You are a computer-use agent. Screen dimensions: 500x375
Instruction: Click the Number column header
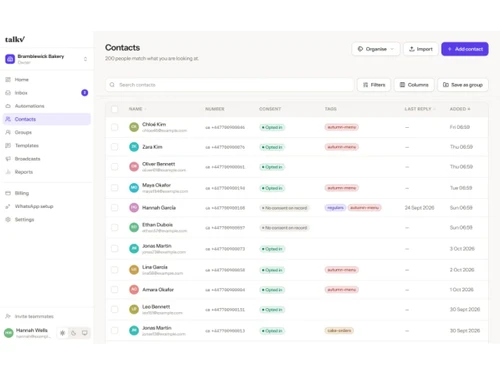pos(215,109)
